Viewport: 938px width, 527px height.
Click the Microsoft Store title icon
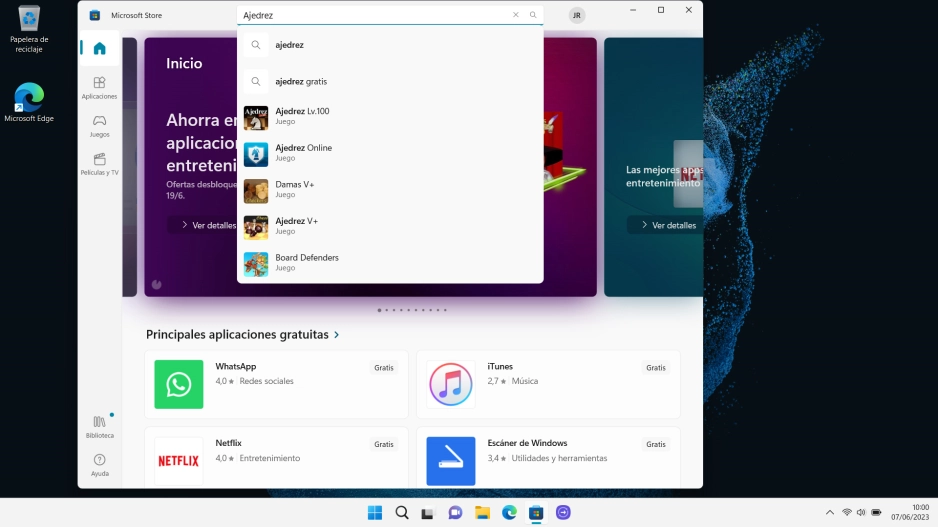[x=95, y=16]
